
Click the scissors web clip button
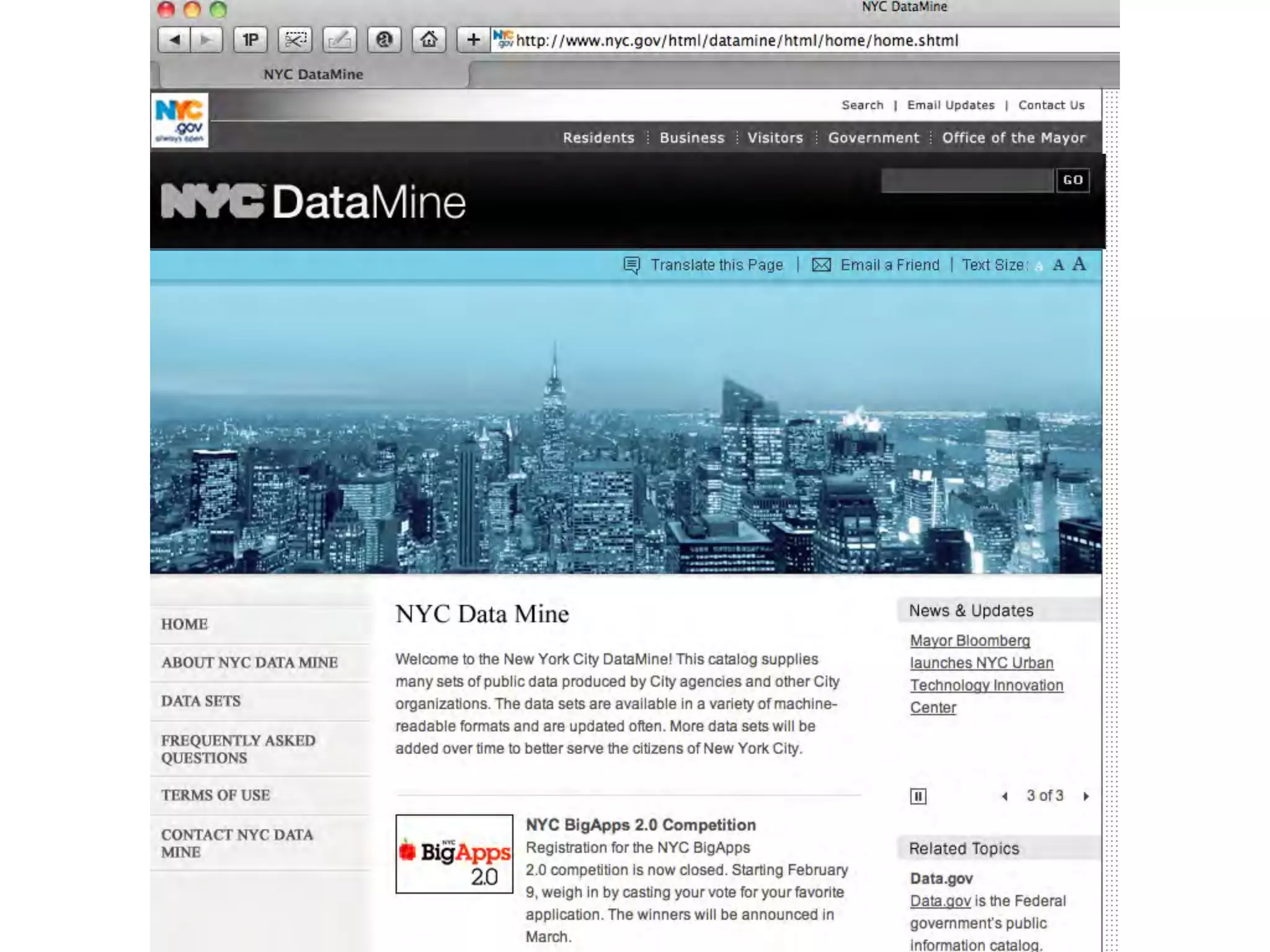pyautogui.click(x=295, y=40)
